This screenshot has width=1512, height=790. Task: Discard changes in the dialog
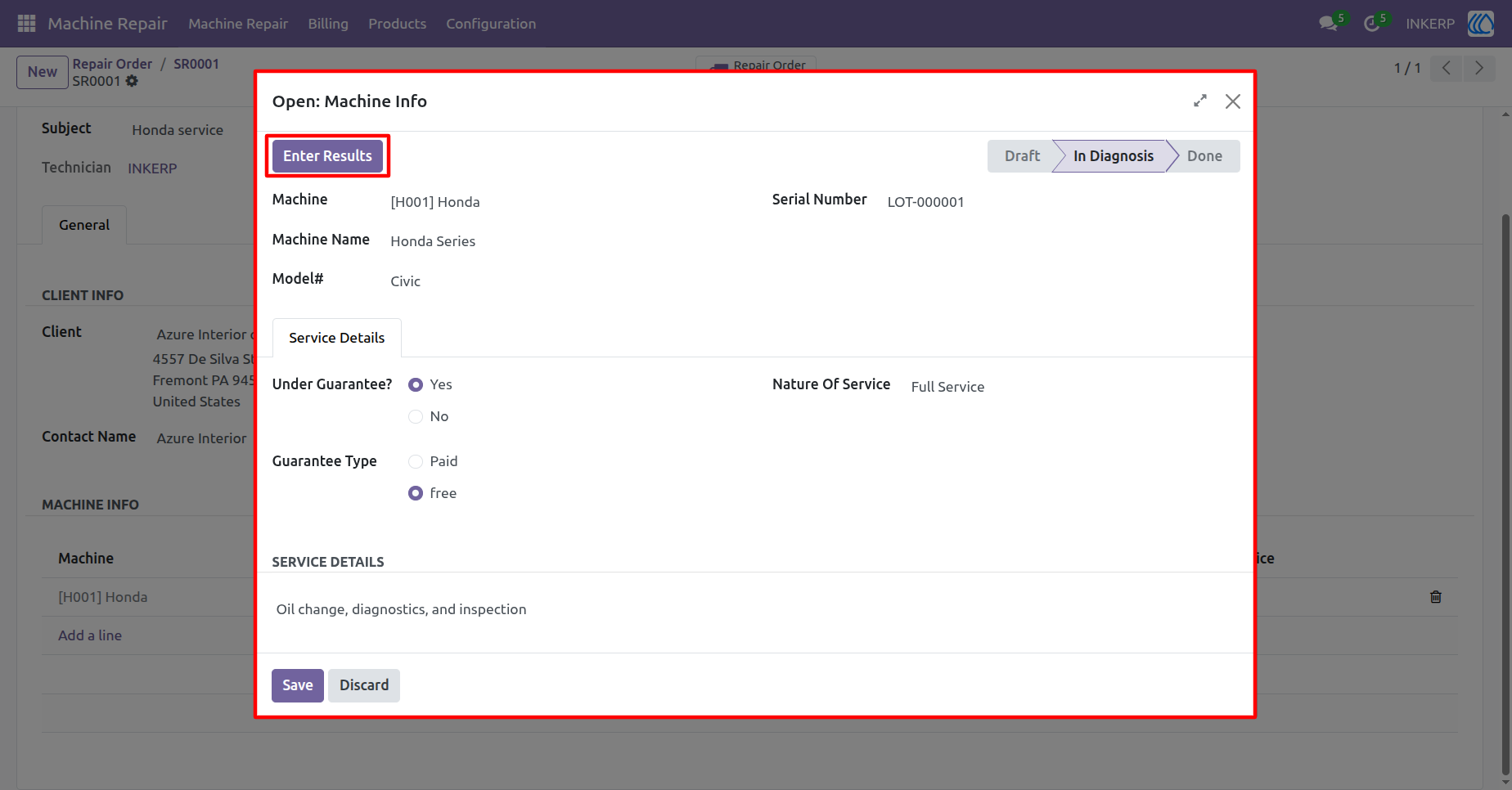coord(364,685)
